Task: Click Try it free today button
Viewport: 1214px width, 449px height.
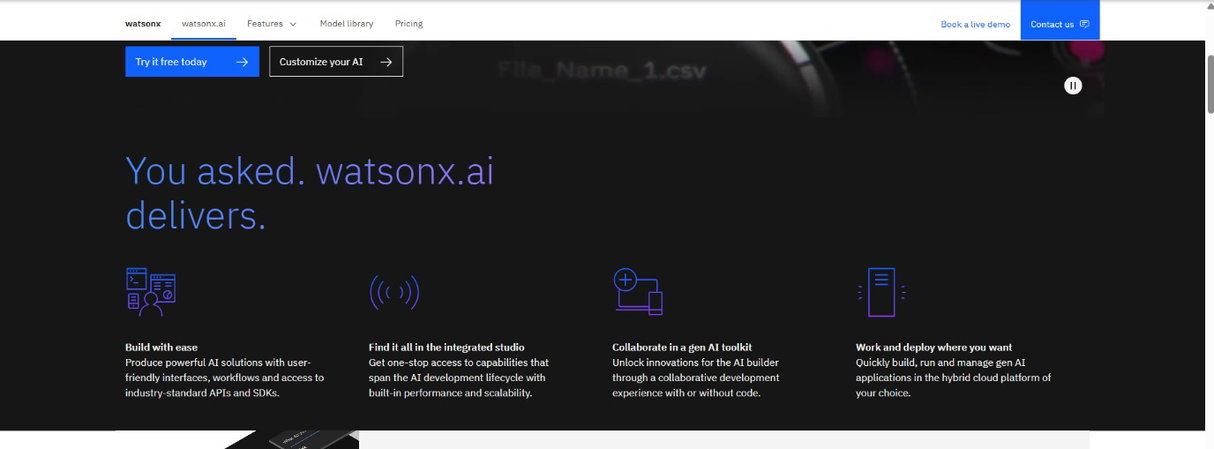Action: point(192,62)
